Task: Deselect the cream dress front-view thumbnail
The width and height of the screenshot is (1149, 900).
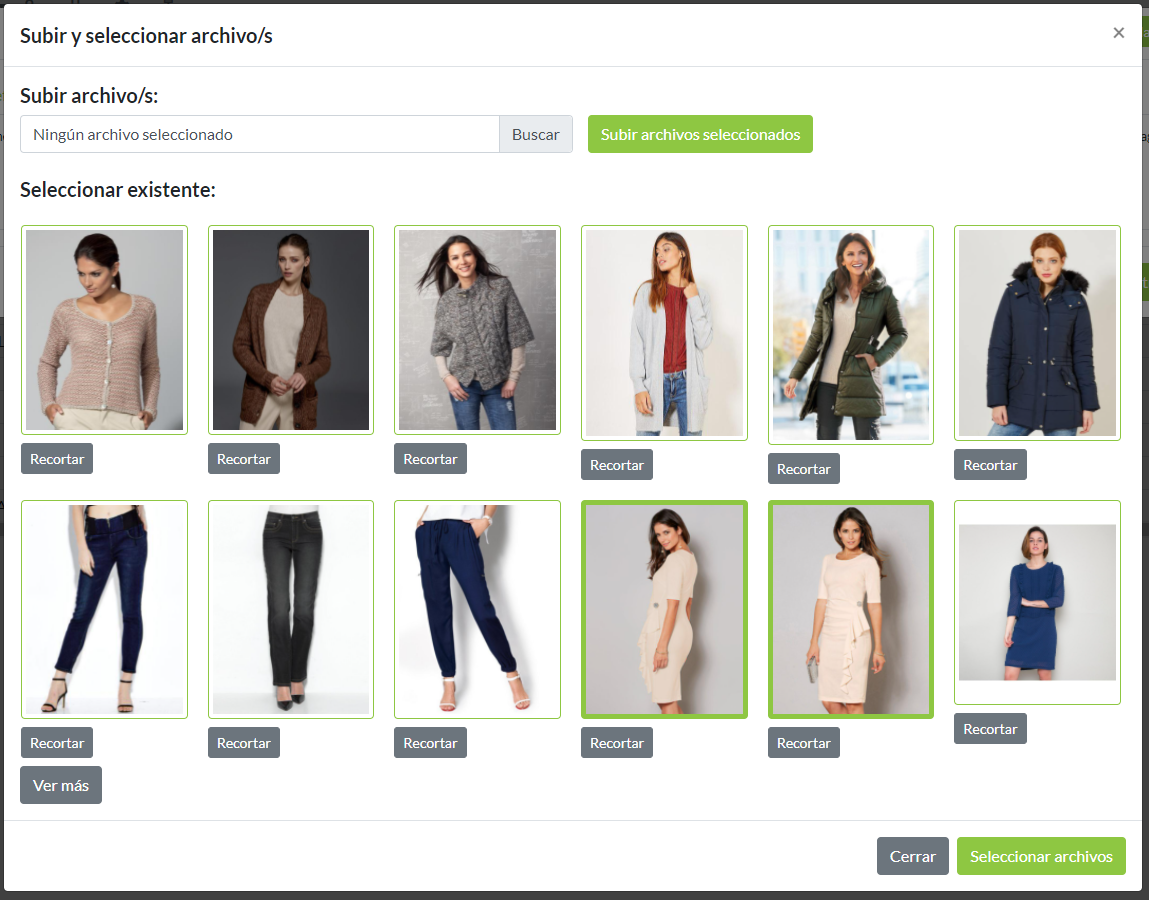Action: (x=851, y=609)
